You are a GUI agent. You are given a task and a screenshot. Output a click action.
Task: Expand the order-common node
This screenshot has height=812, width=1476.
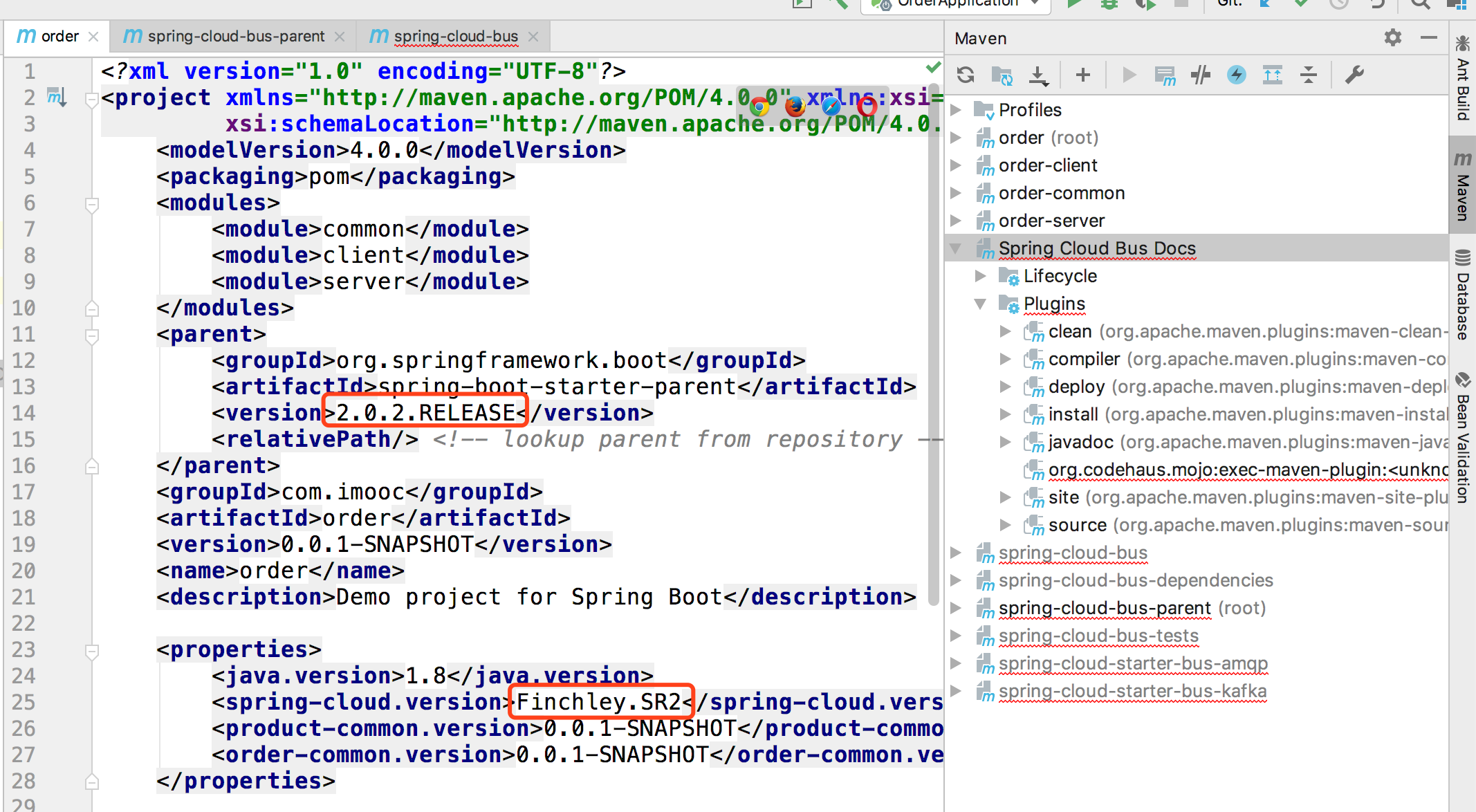point(956,192)
